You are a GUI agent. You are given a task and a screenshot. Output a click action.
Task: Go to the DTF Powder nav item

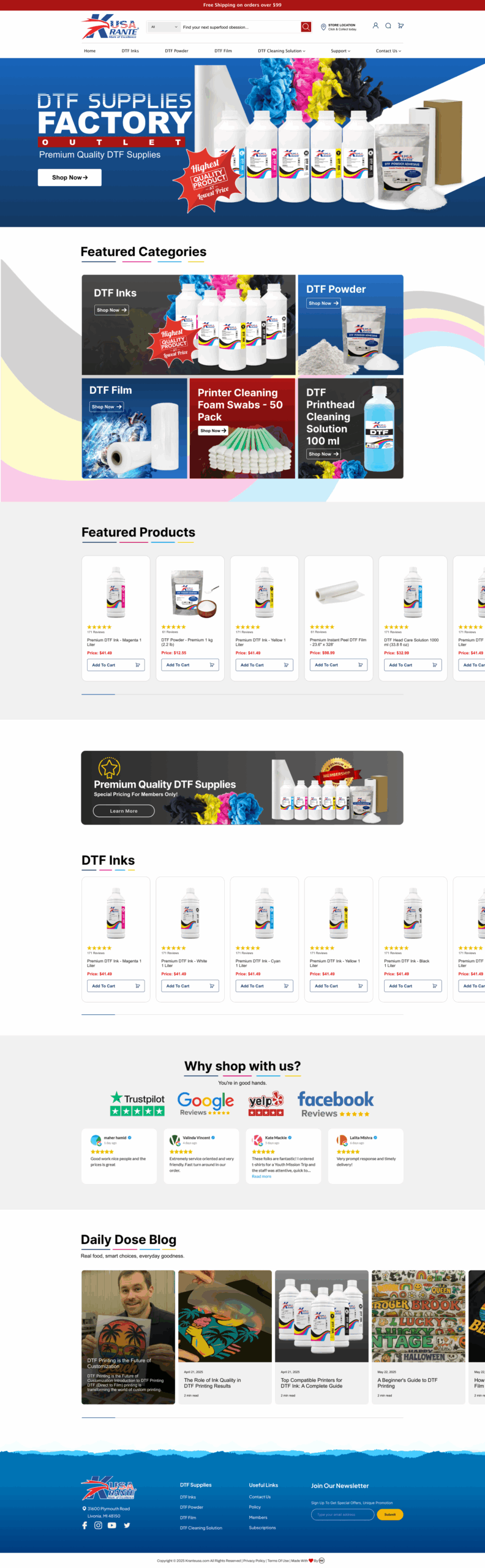176,51
